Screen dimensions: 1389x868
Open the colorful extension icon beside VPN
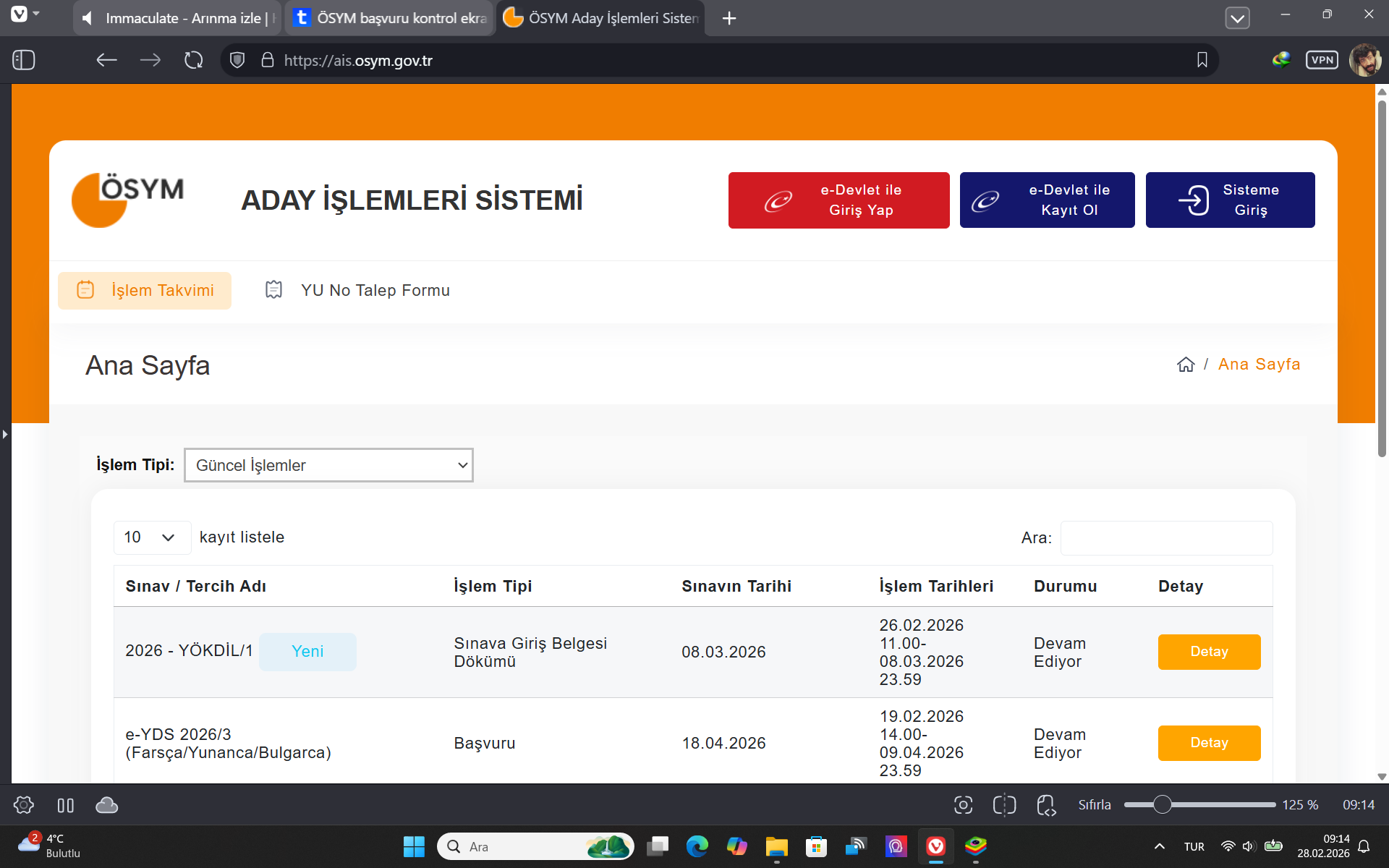point(1281,59)
